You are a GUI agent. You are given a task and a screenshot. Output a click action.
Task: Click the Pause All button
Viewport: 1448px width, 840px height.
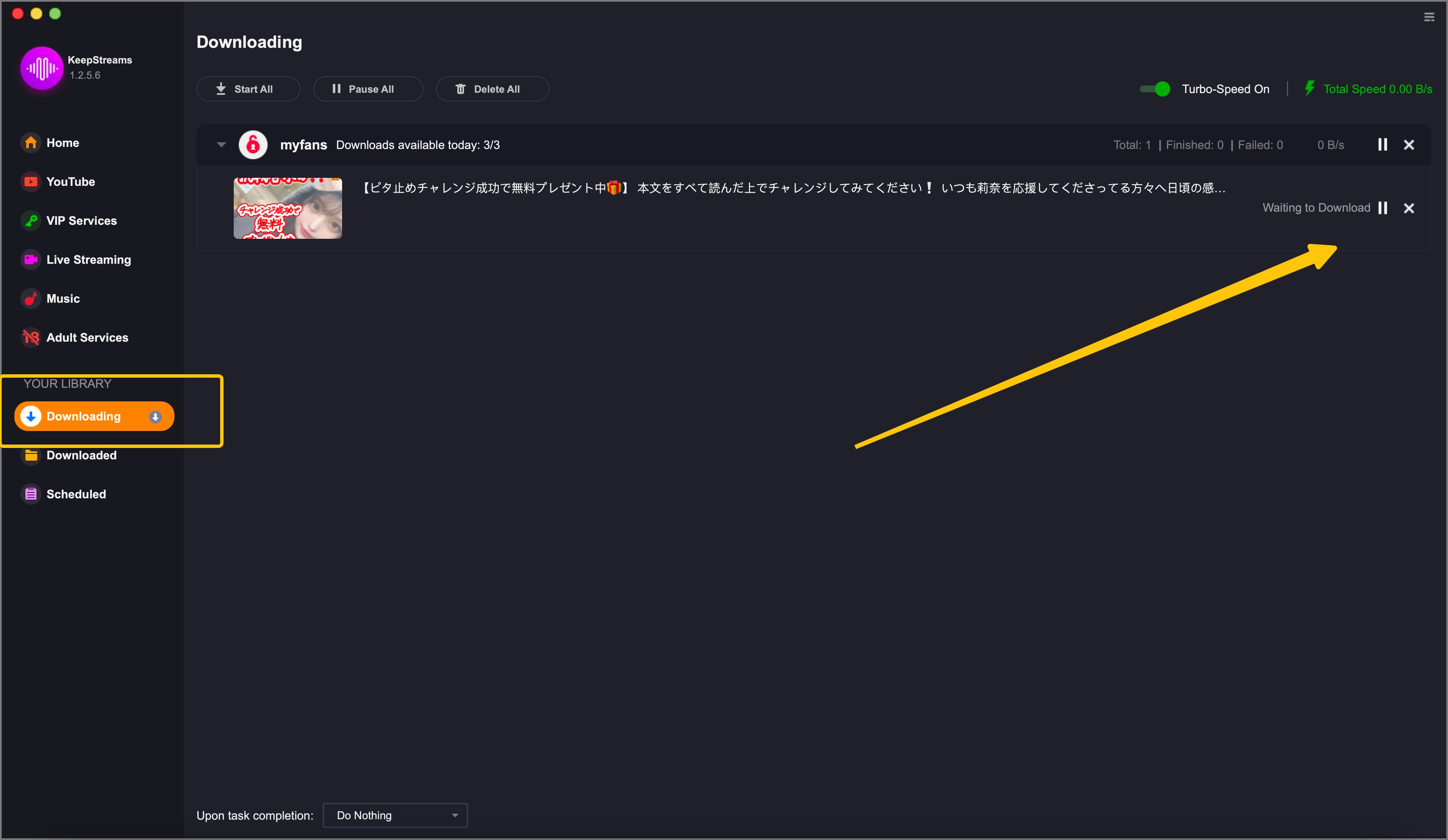coord(368,89)
